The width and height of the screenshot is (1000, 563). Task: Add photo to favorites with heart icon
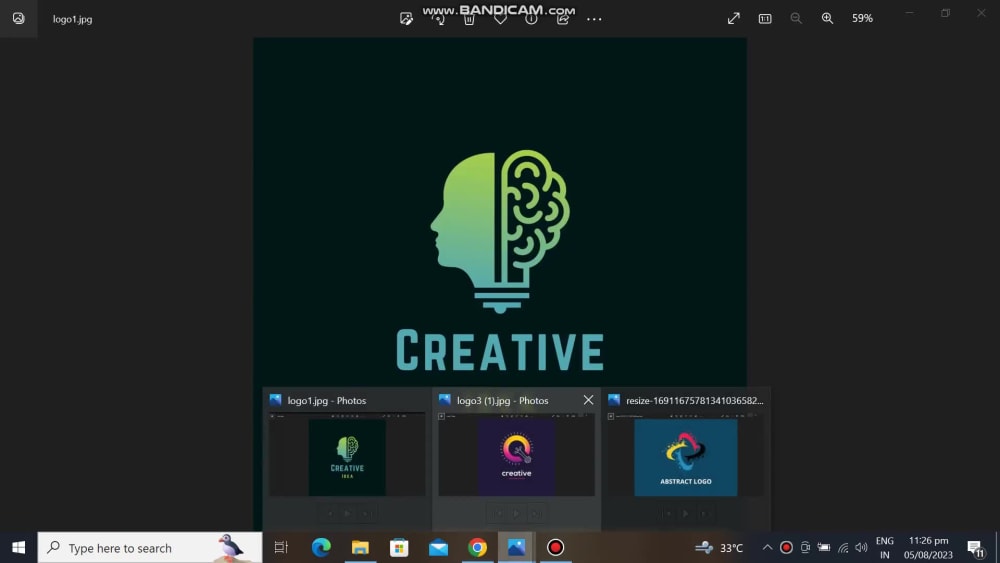pos(500,19)
